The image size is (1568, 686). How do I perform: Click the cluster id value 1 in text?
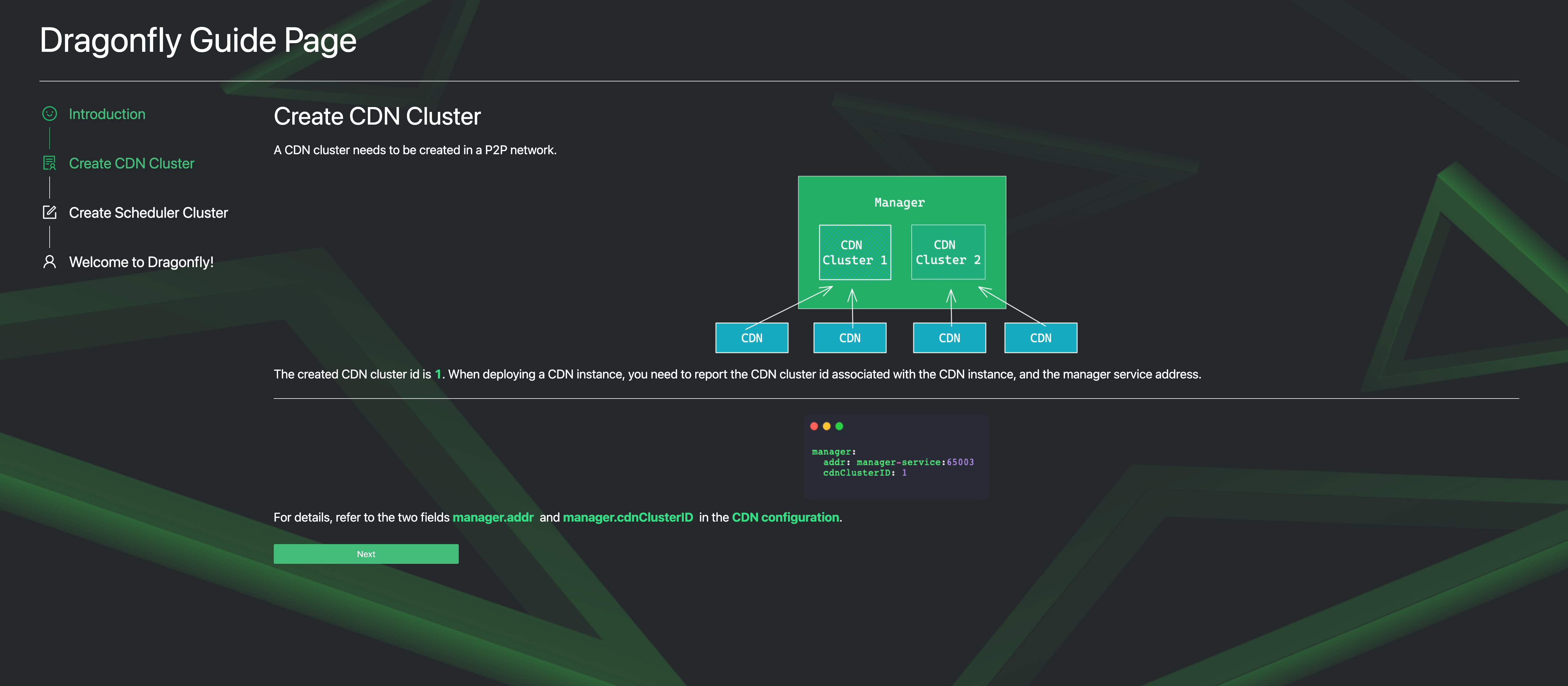(x=438, y=374)
